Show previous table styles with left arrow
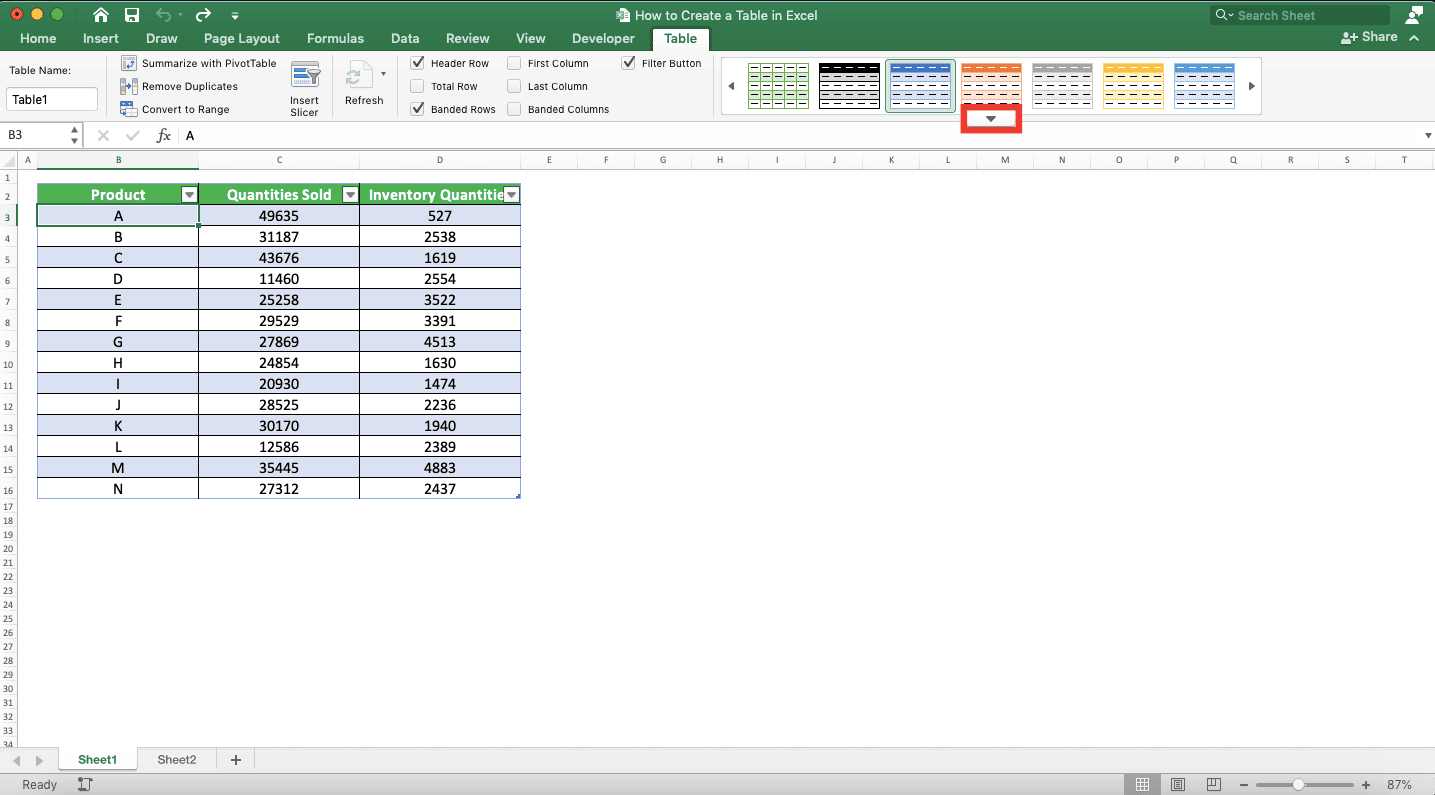The height and width of the screenshot is (795, 1435). click(731, 86)
